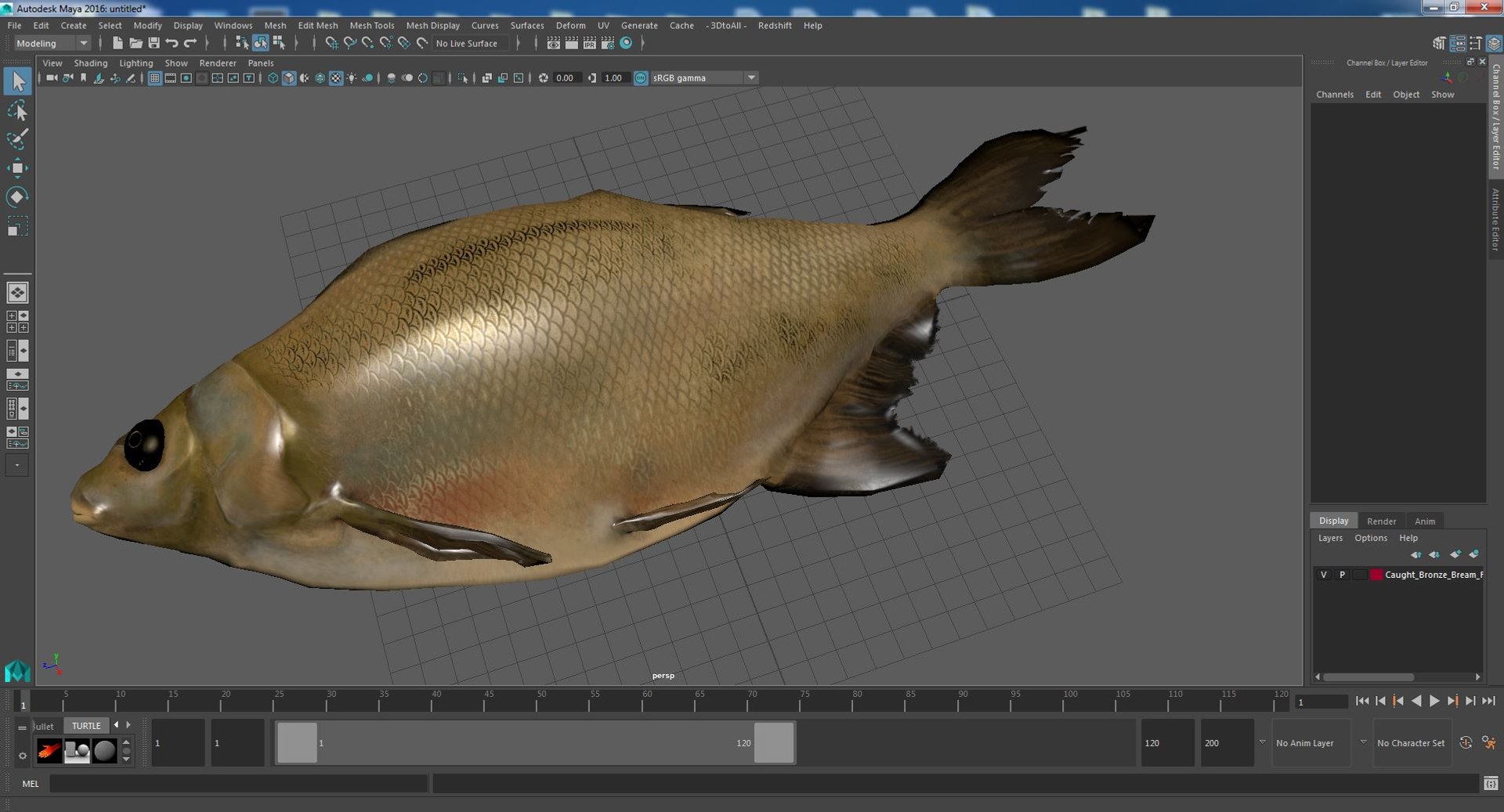Toggle layer visibility V for Caught_Bronze_Bream
Viewport: 1504px width, 812px height.
(1324, 575)
